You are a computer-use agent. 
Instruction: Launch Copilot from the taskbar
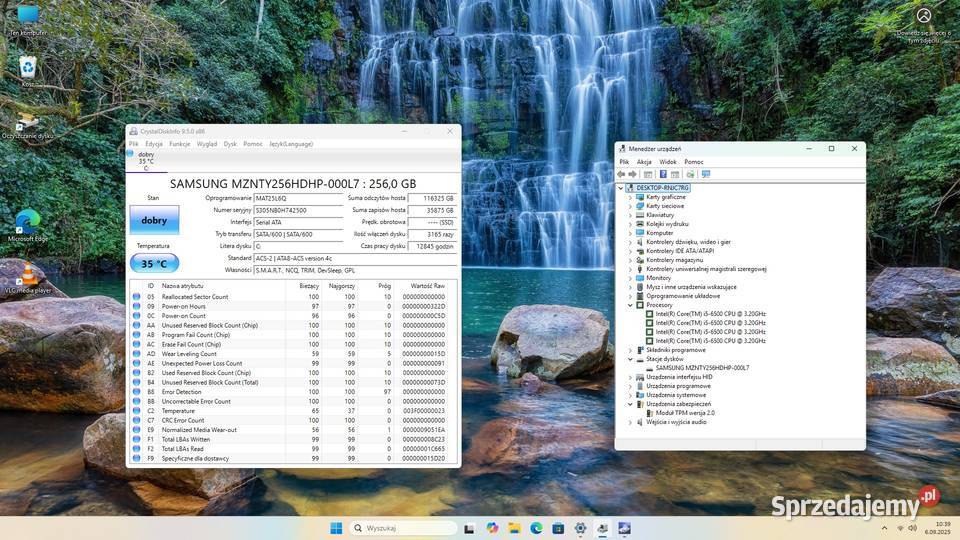tap(492, 528)
